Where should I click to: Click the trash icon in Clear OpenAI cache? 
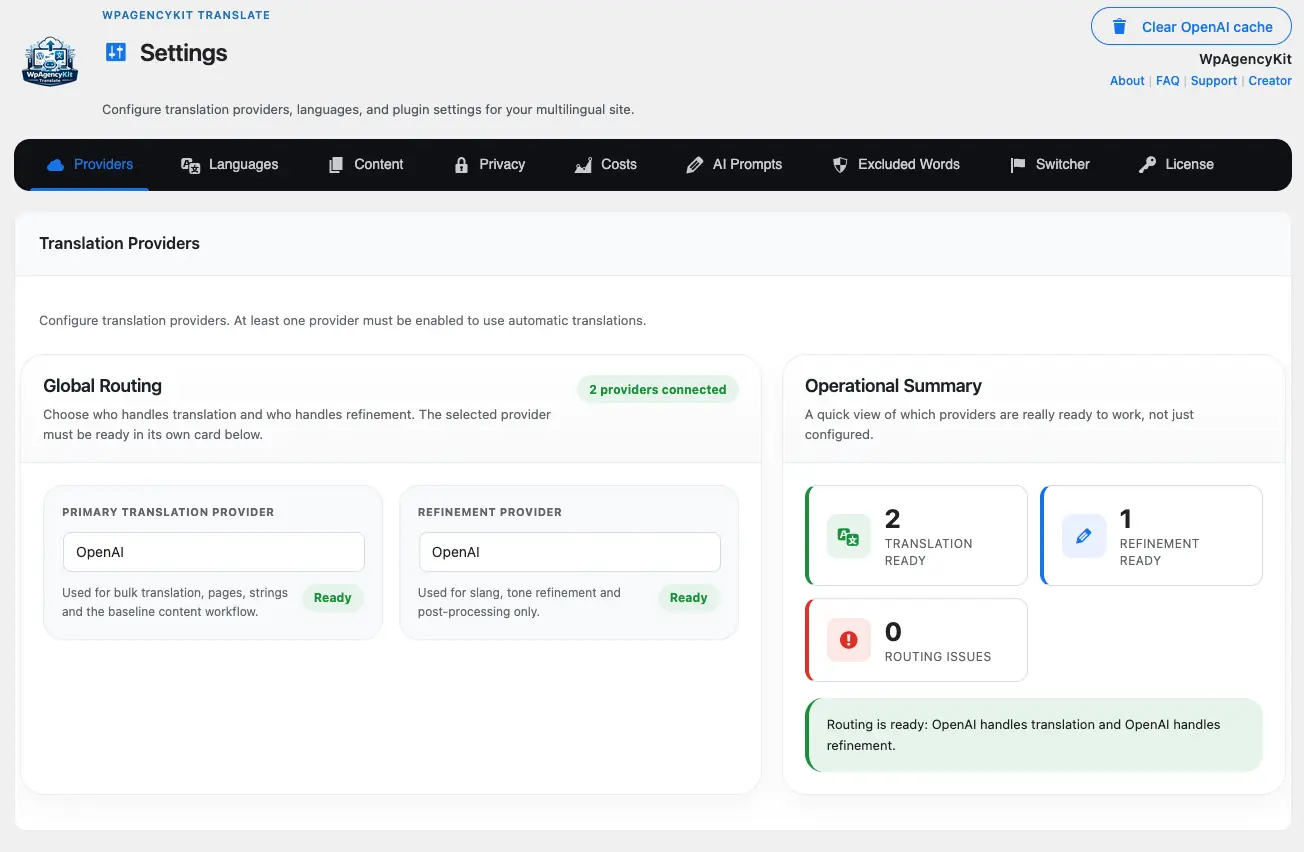click(1120, 27)
